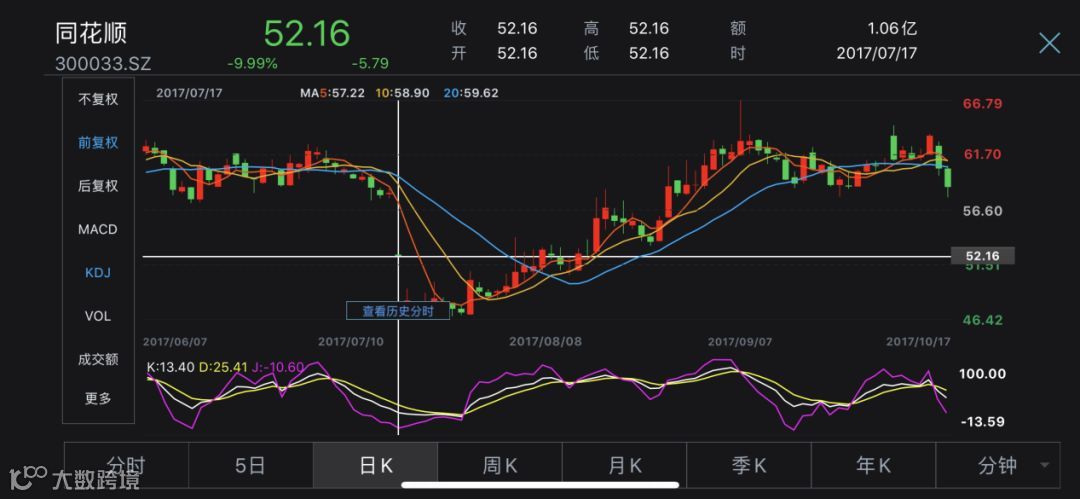Close the chart with the X icon

coord(1049,43)
